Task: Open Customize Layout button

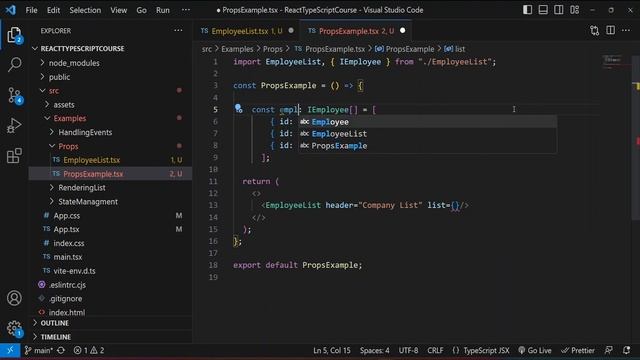Action: pyautogui.click(x=574, y=10)
